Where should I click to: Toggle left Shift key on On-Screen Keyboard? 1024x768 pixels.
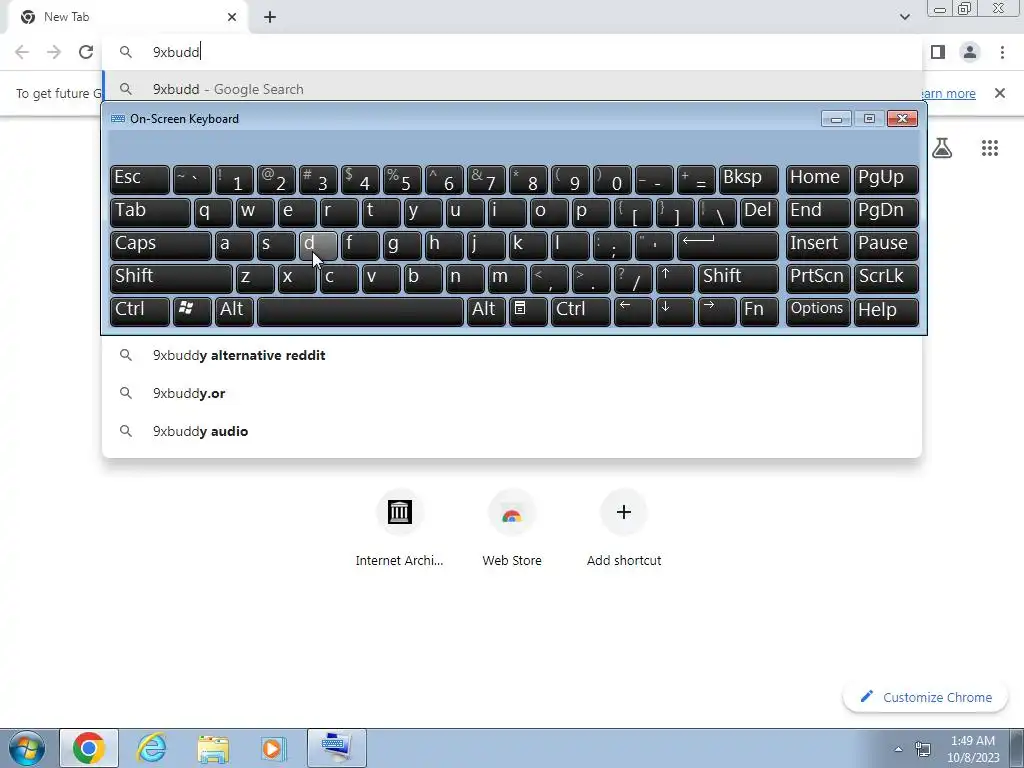[x=171, y=278]
